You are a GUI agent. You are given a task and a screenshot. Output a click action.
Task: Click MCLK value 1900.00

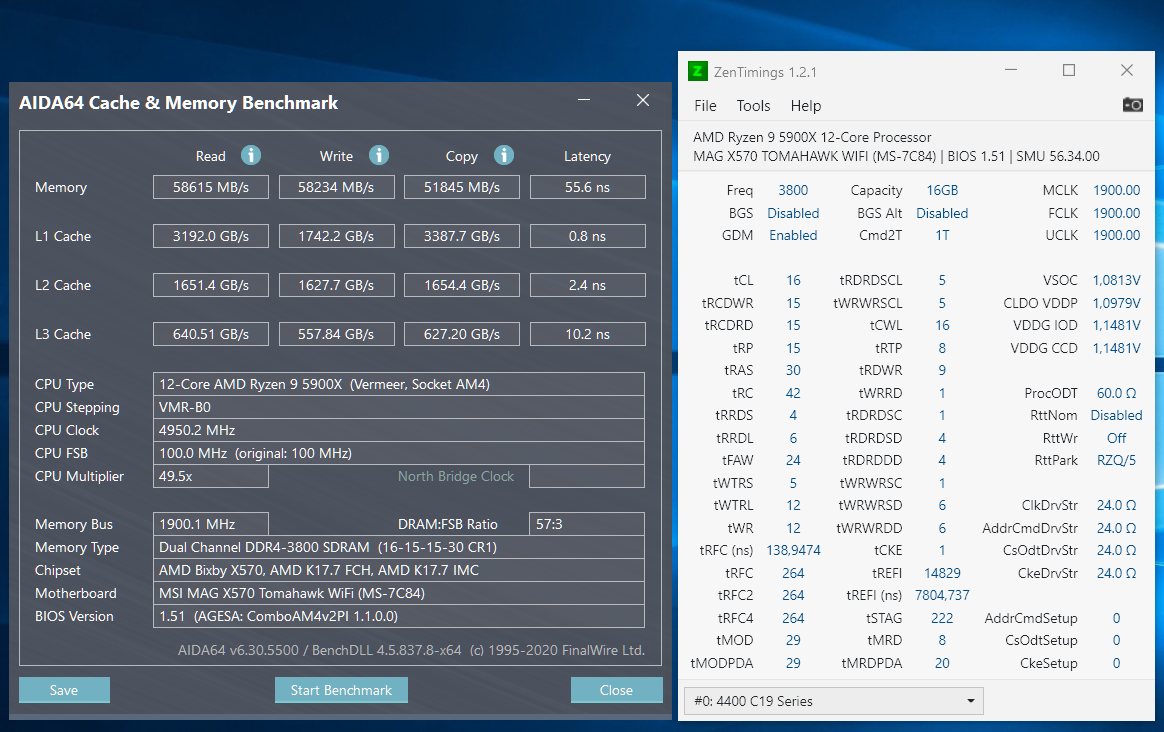pyautogui.click(x=1116, y=190)
